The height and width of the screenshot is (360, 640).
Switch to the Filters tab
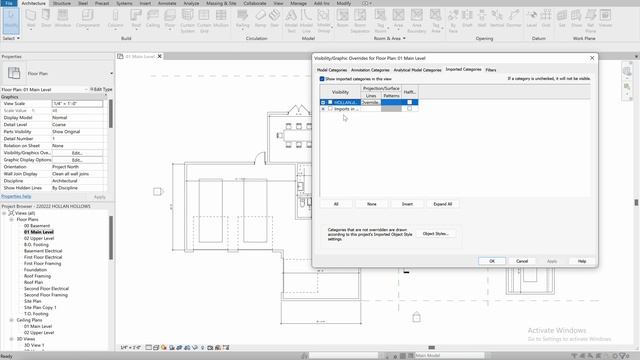pyautogui.click(x=491, y=70)
